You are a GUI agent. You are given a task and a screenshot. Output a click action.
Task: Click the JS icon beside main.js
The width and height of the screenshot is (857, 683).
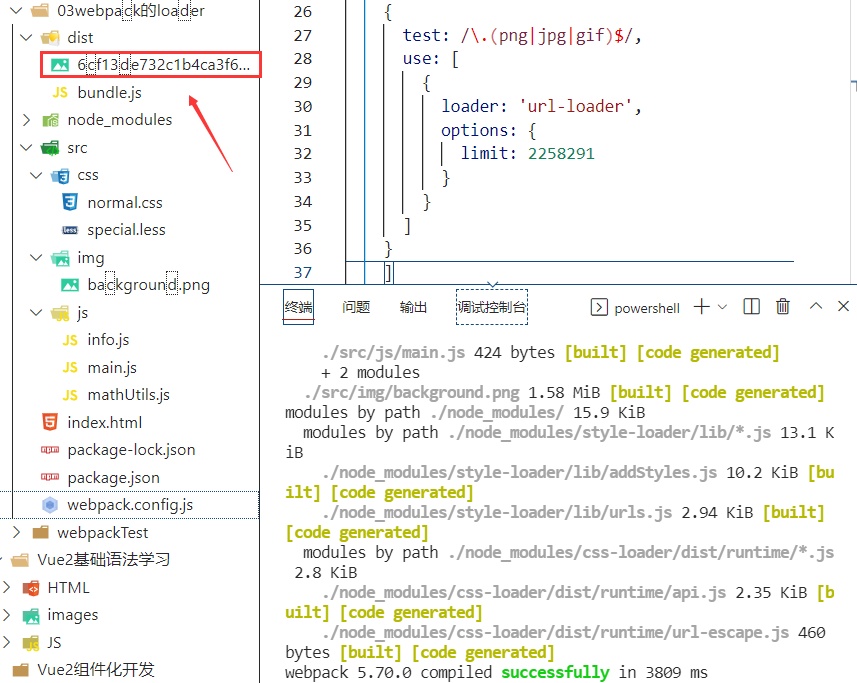pos(70,368)
